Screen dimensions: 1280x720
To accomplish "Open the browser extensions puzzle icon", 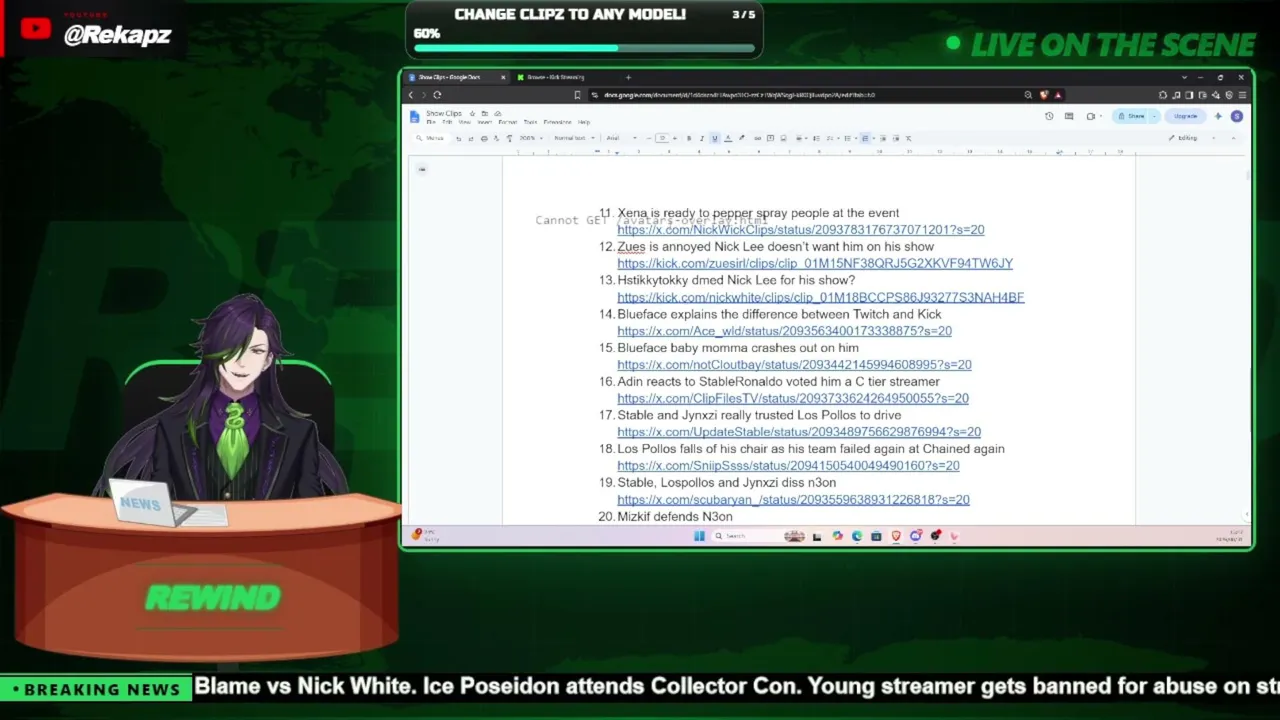I will (1163, 95).
